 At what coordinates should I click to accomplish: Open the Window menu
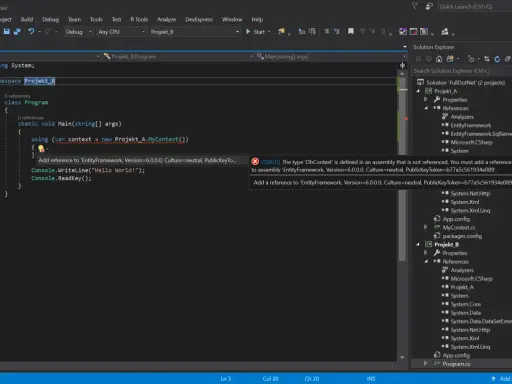[232, 19]
